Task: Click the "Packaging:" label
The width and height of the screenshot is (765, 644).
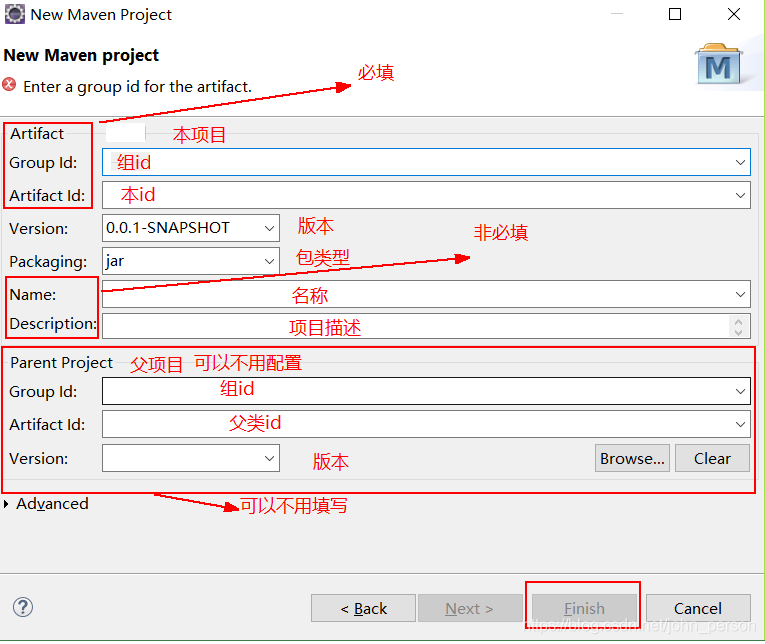Action: pos(48,262)
